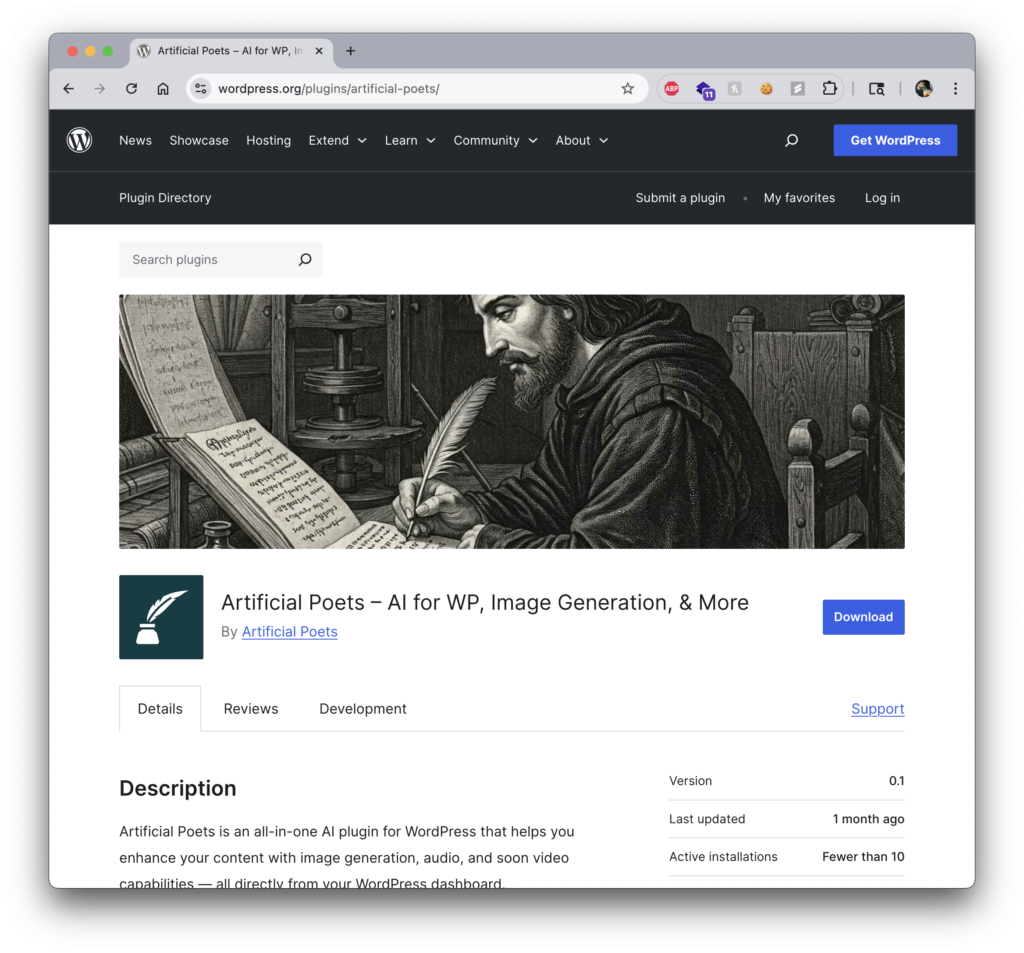Expand the Extend menu dropdown
The width and height of the screenshot is (1024, 953).
[337, 141]
